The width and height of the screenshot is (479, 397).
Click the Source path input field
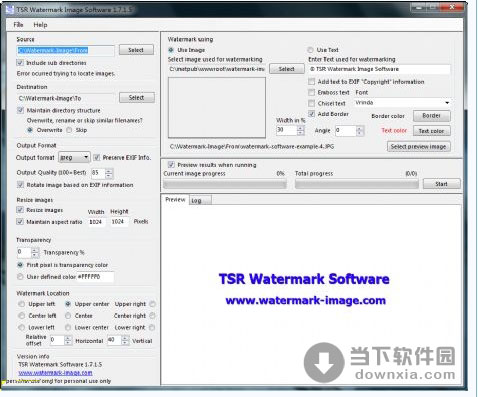[x=65, y=50]
